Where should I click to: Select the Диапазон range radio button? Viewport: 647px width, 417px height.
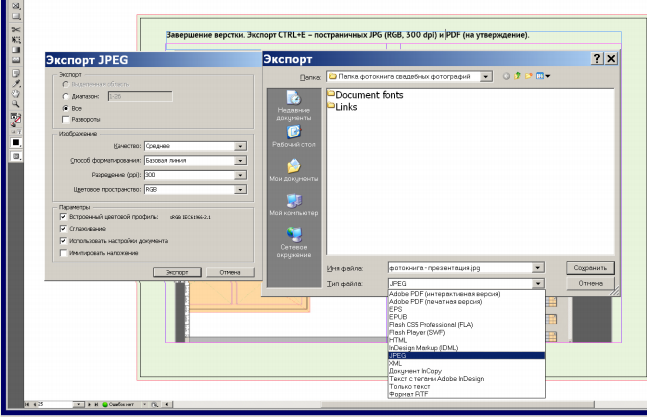click(x=65, y=96)
